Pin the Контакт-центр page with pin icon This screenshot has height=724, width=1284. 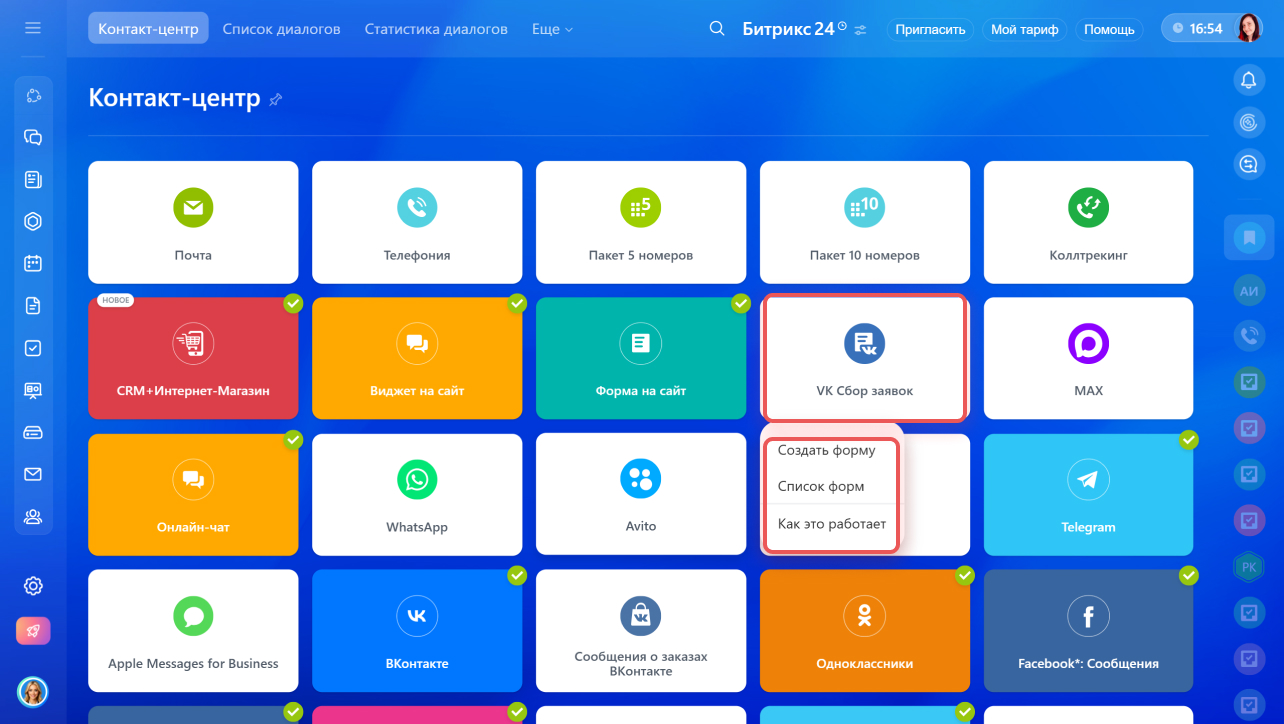[x=276, y=99]
